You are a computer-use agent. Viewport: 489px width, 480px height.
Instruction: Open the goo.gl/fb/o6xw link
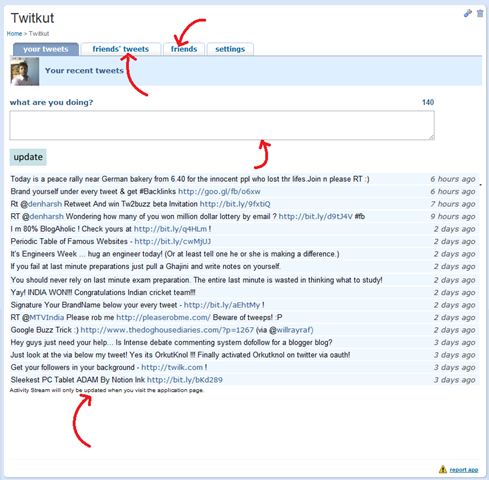pos(219,192)
